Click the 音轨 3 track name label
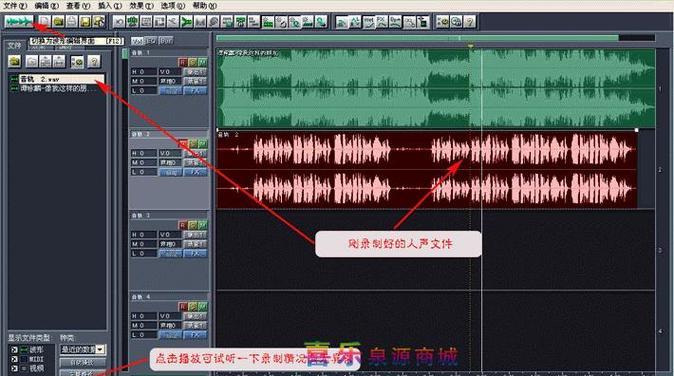This screenshot has height=376, width=674. click(x=141, y=215)
